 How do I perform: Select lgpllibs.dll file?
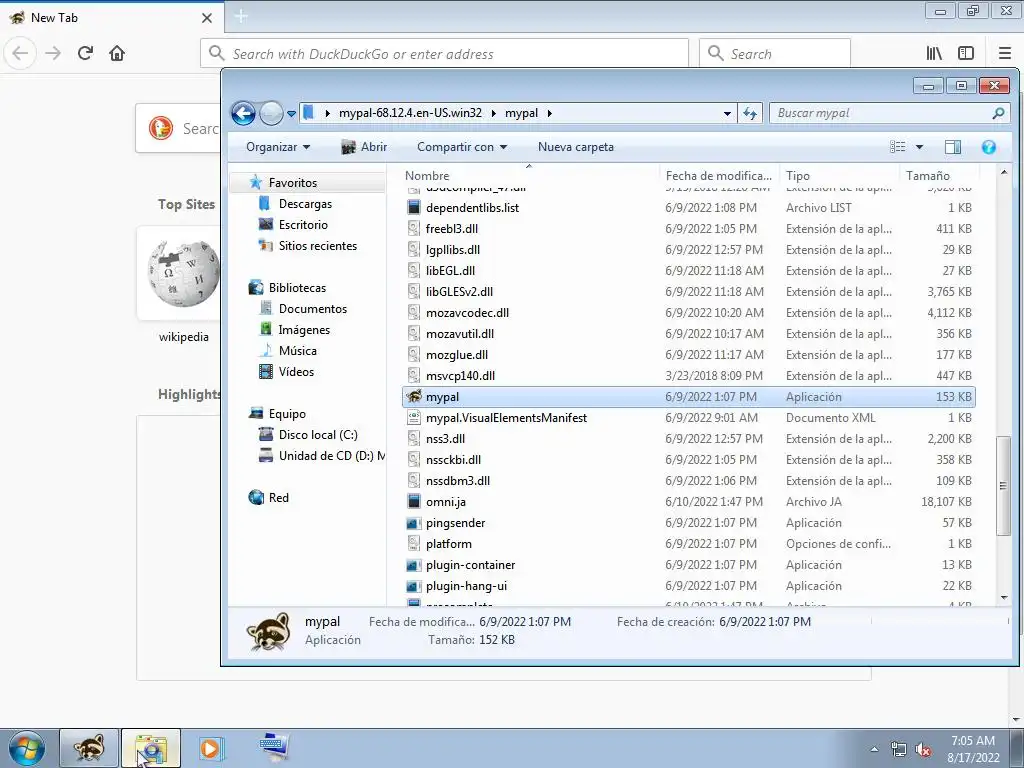453,249
